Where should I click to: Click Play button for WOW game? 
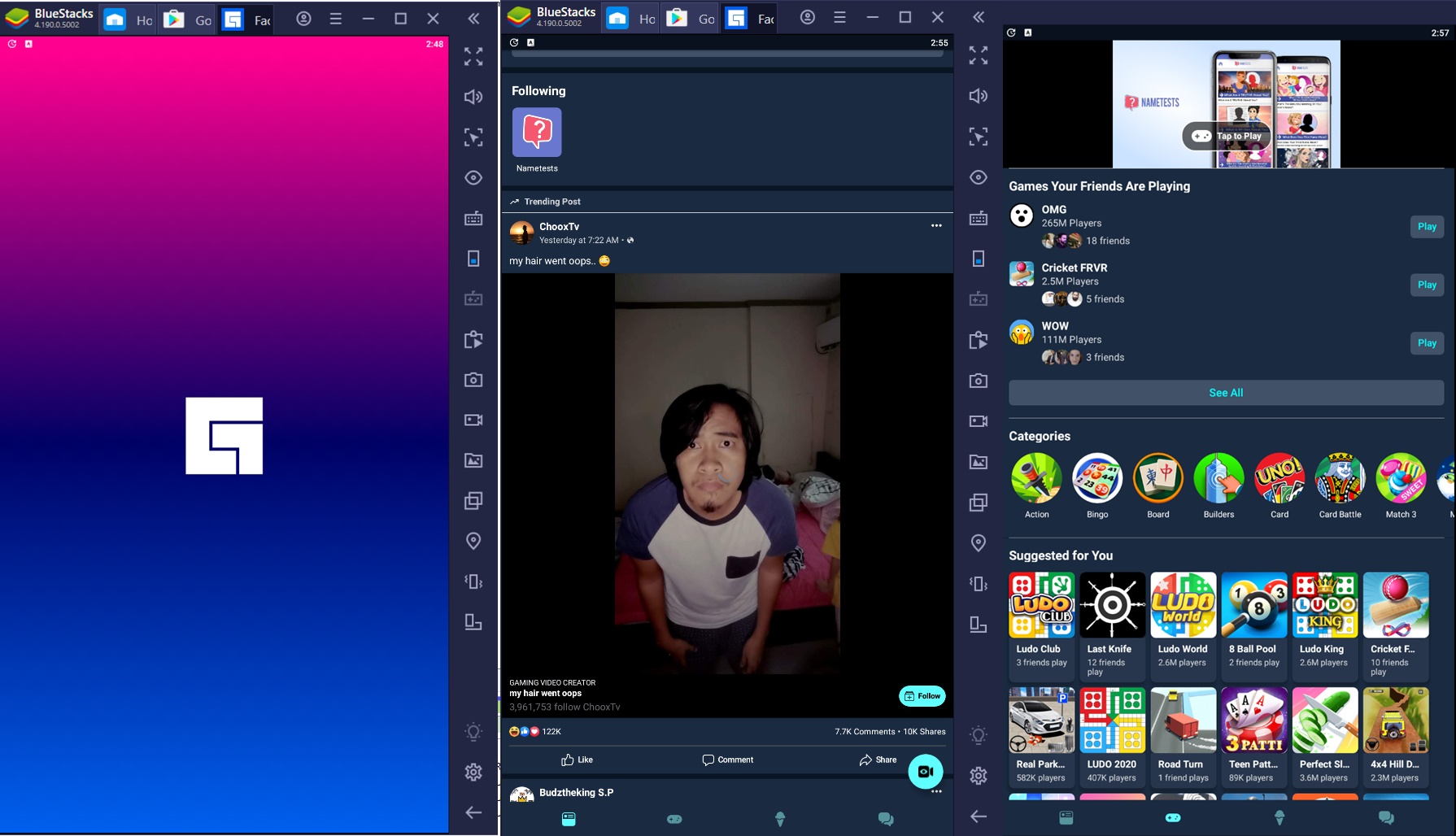[1427, 343]
